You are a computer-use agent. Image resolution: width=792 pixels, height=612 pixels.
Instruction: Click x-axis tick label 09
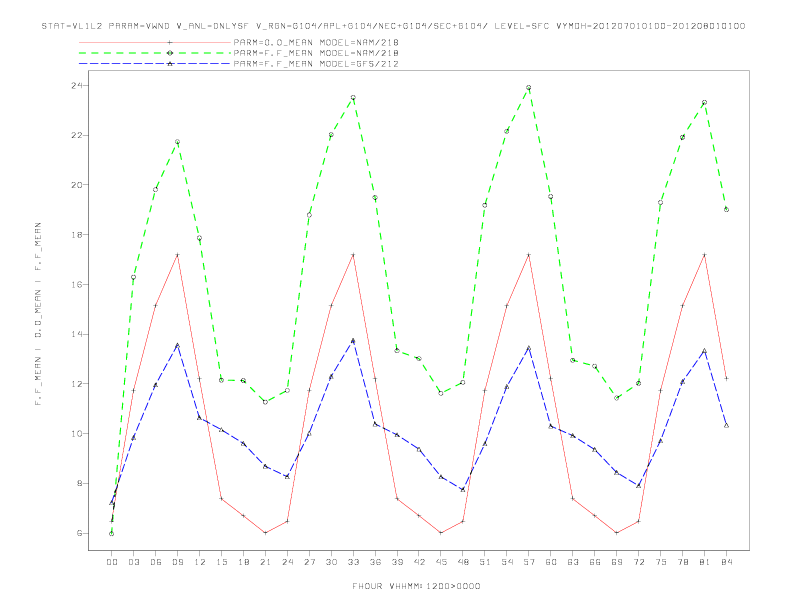(x=177, y=562)
